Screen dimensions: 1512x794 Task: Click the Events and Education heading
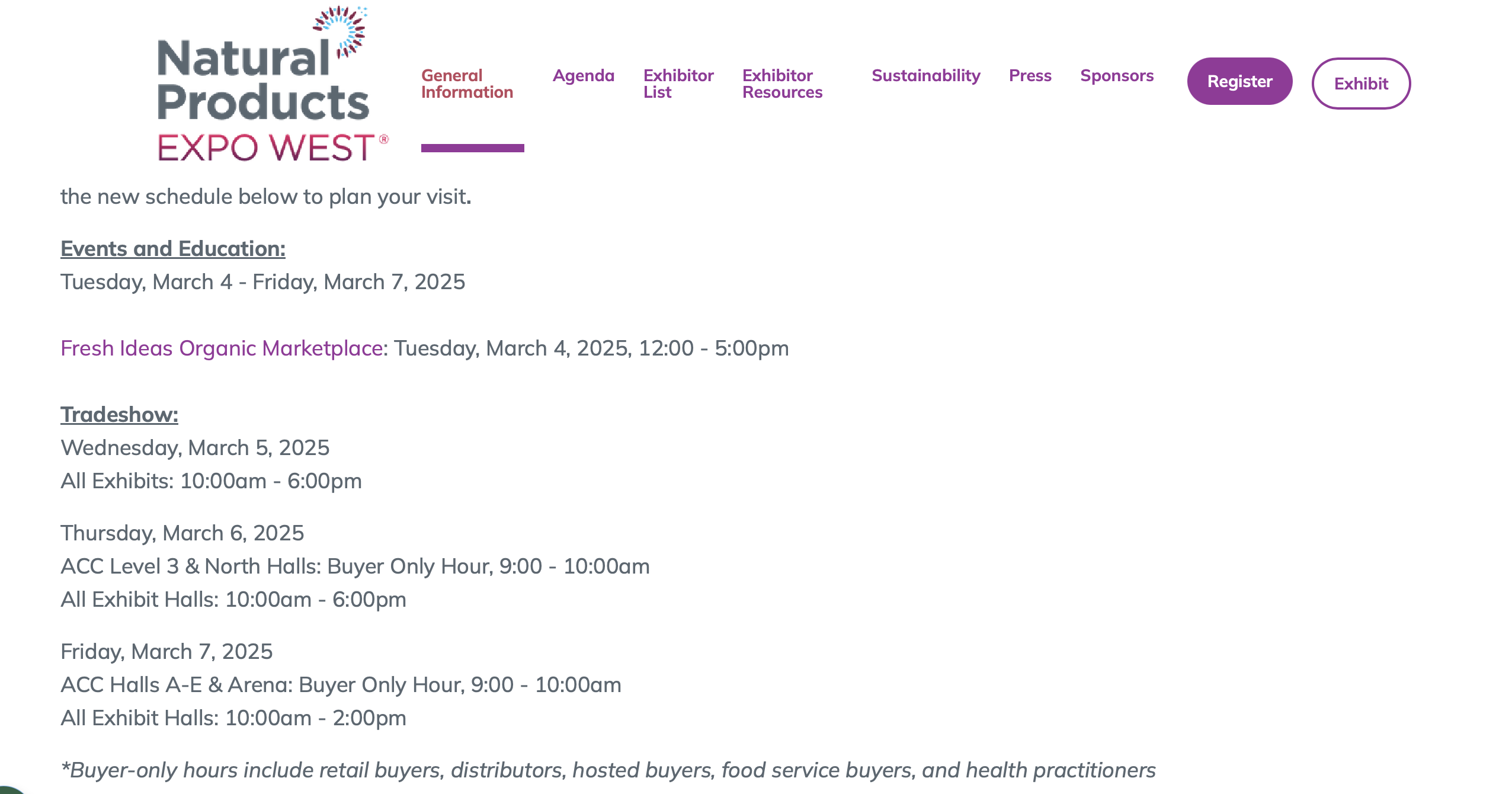(172, 249)
